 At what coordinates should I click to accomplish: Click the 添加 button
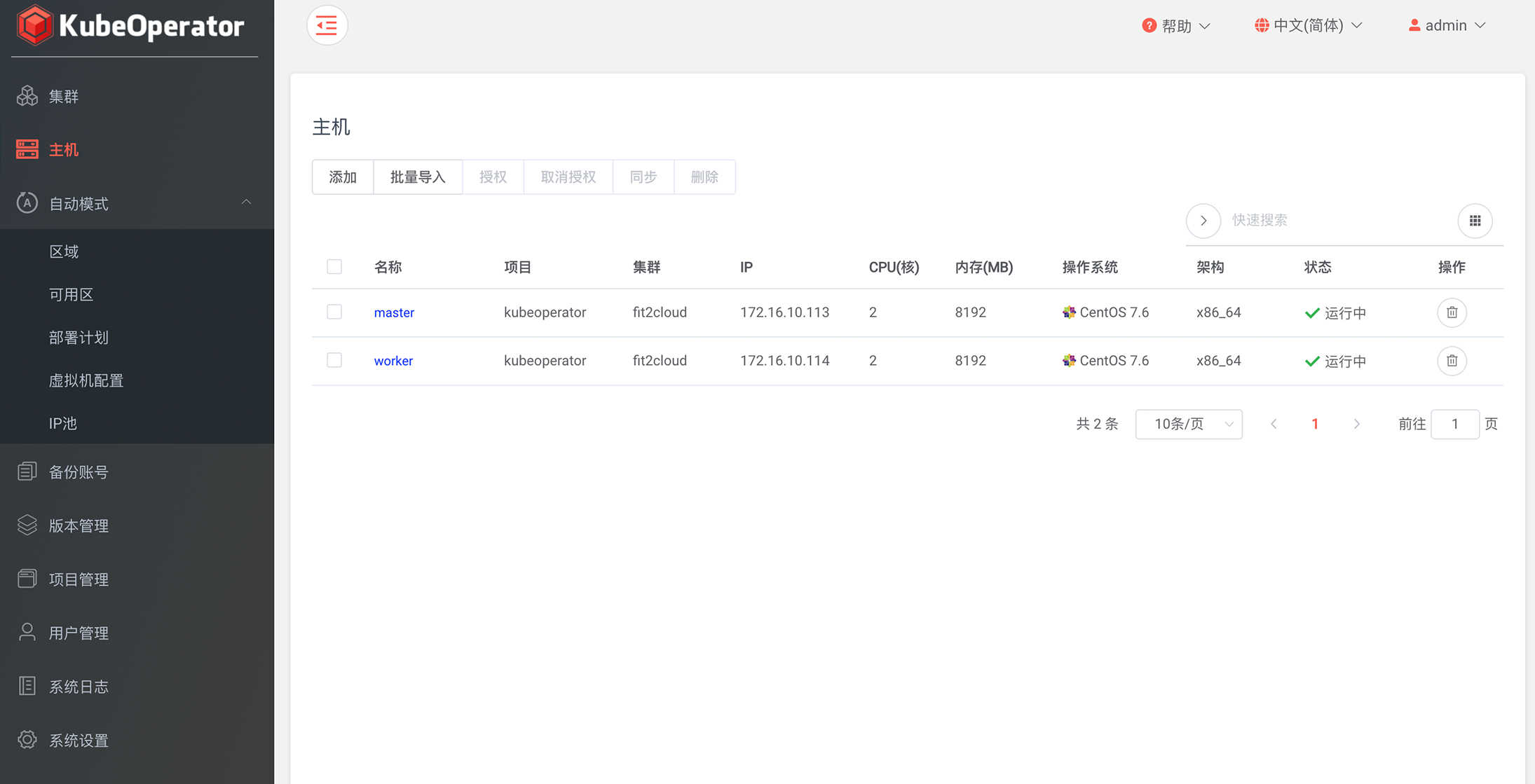[343, 177]
